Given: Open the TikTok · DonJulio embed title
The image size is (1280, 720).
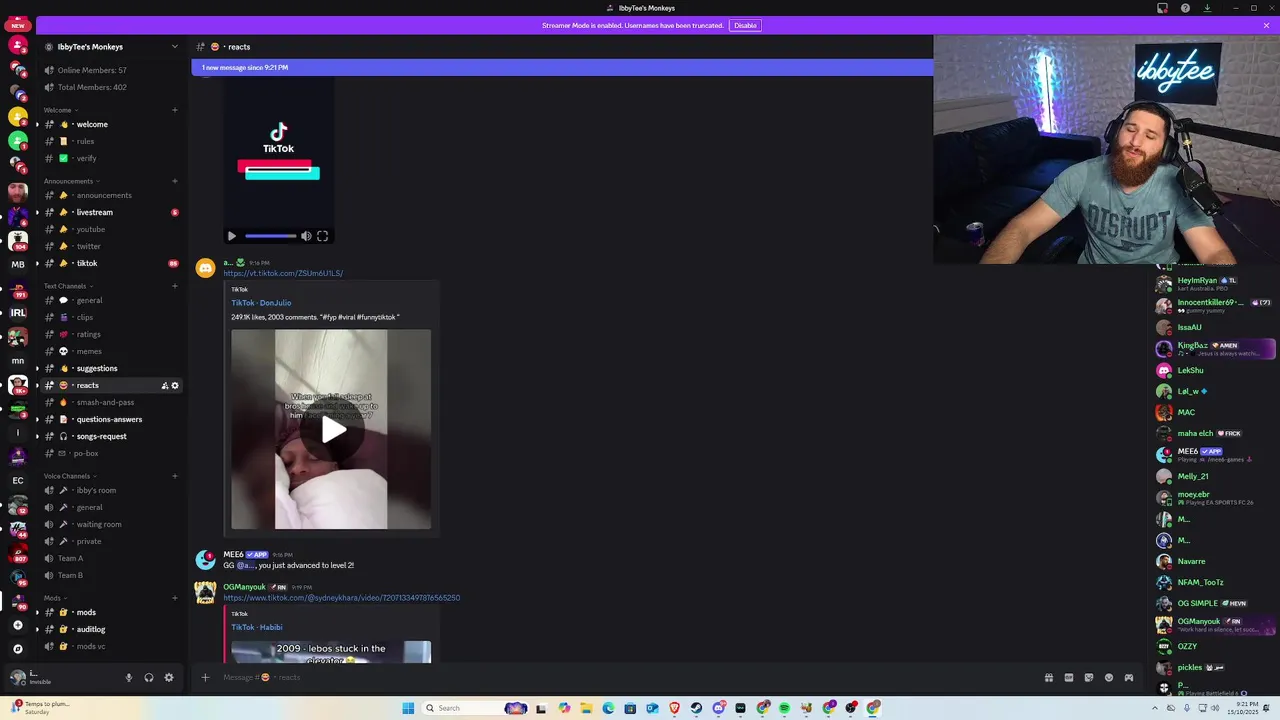Looking at the screenshot, I should coord(261,302).
